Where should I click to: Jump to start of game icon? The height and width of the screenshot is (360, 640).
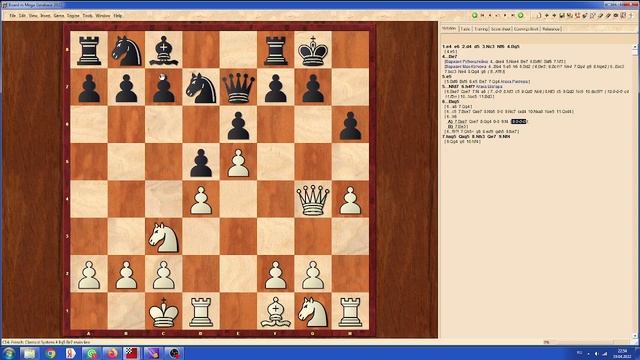tap(482, 16)
